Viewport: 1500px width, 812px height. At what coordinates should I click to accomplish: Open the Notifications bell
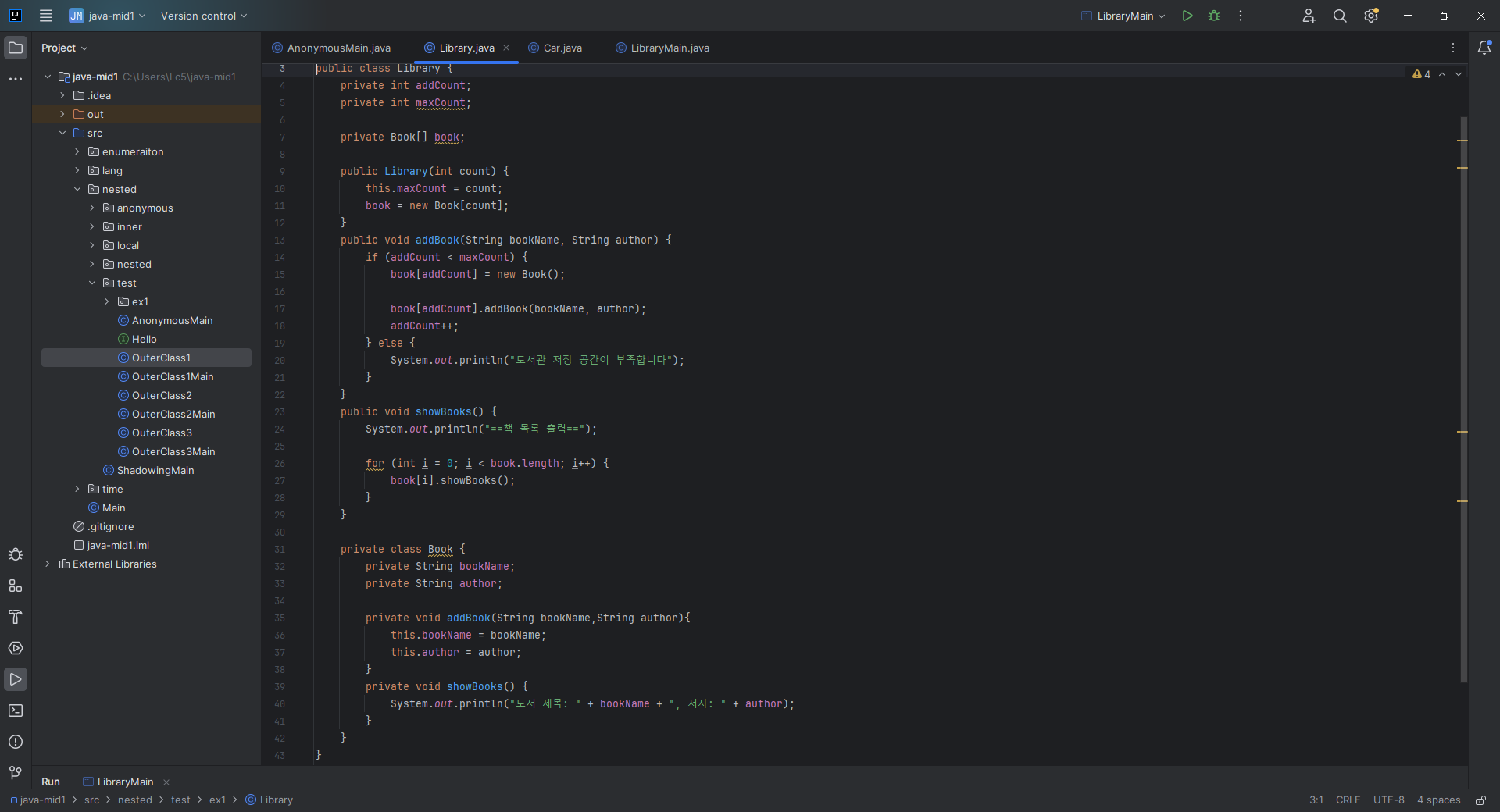pyautogui.click(x=1484, y=48)
